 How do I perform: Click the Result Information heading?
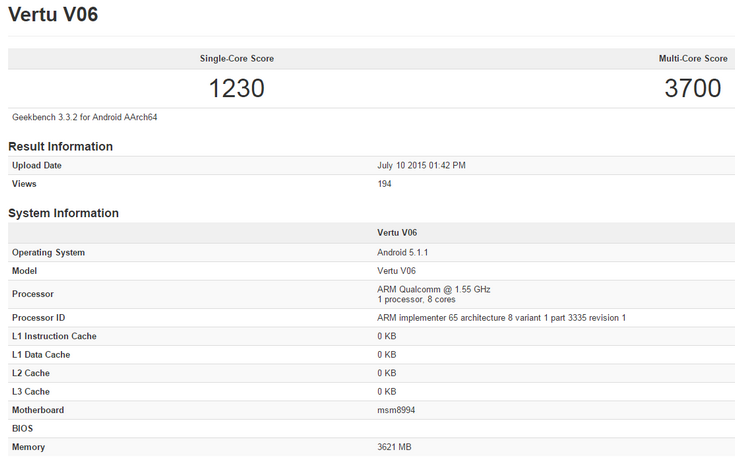click(x=60, y=146)
